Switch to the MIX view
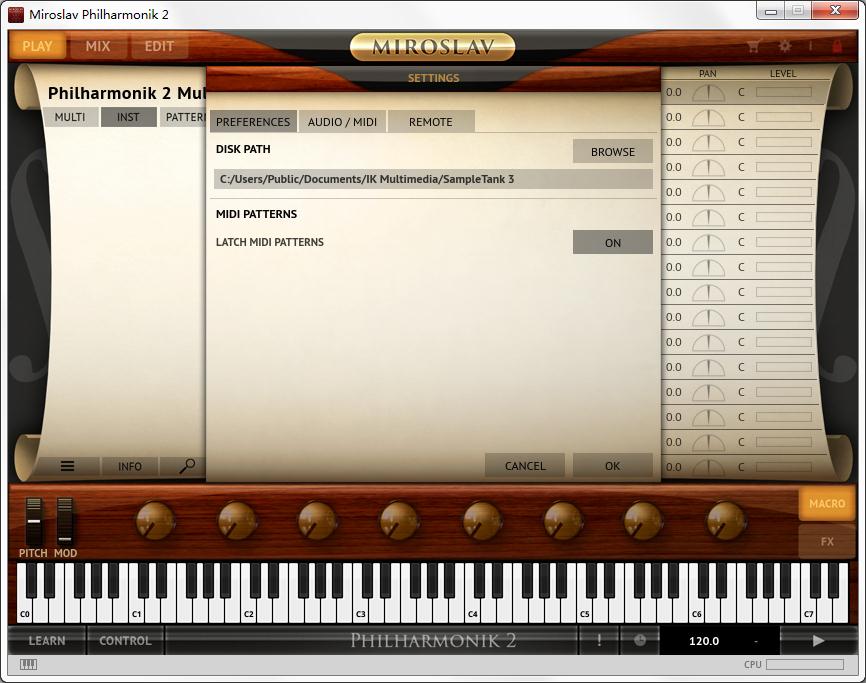This screenshot has height=683, width=866. click(98, 46)
